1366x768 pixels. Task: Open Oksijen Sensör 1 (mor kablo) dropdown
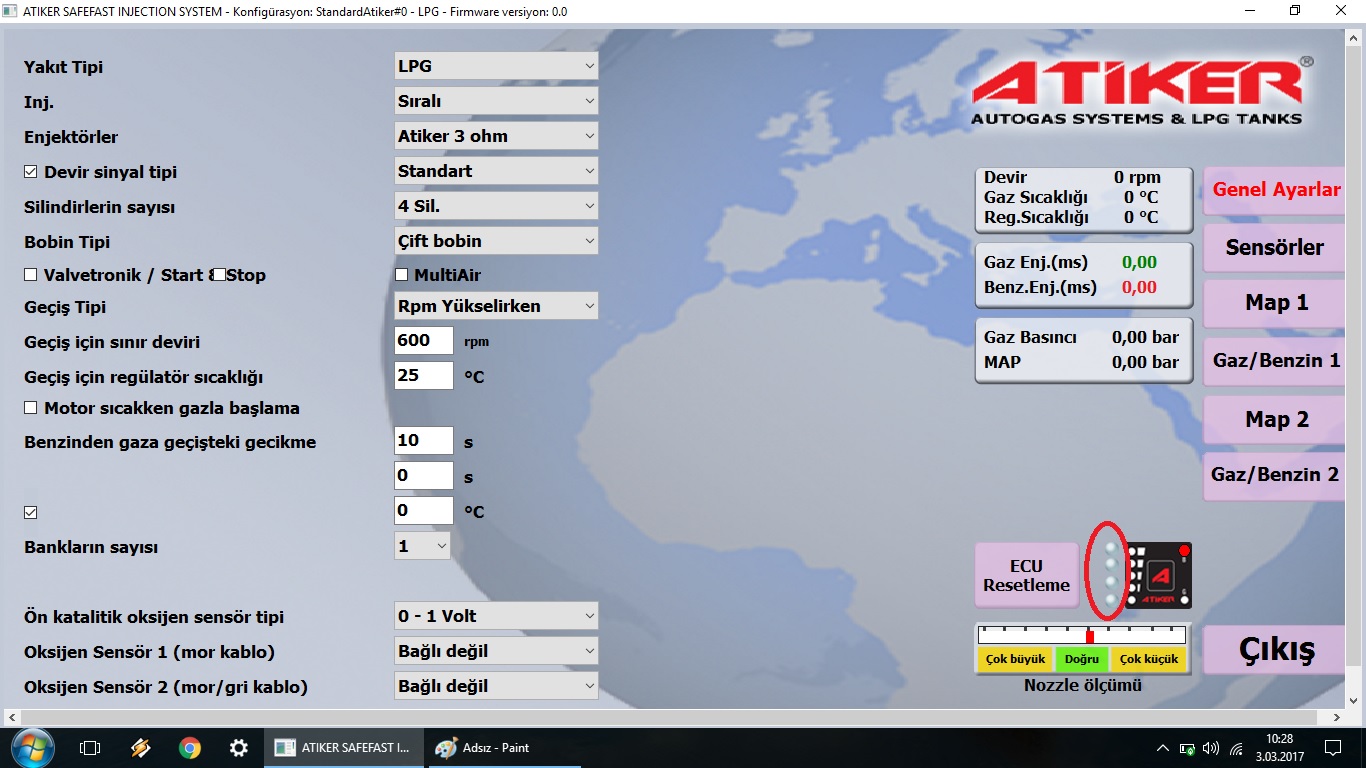point(497,651)
